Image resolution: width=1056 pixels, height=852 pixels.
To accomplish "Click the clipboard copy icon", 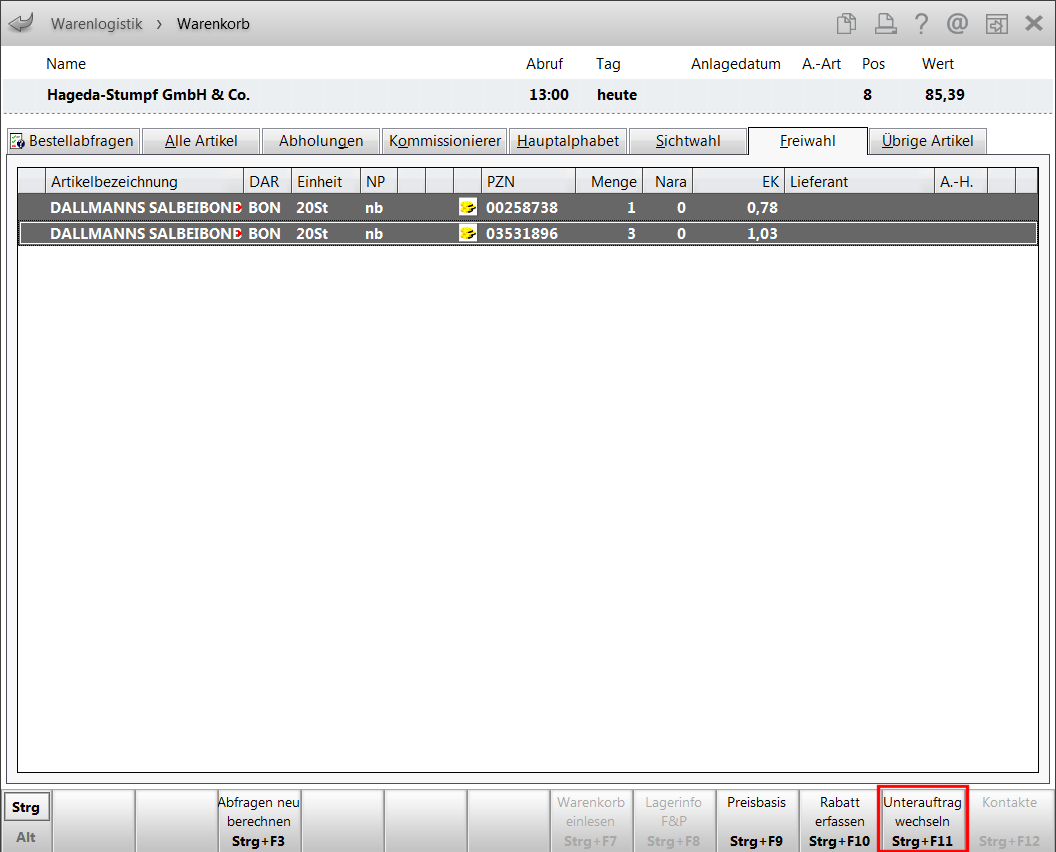I will pyautogui.click(x=846, y=24).
